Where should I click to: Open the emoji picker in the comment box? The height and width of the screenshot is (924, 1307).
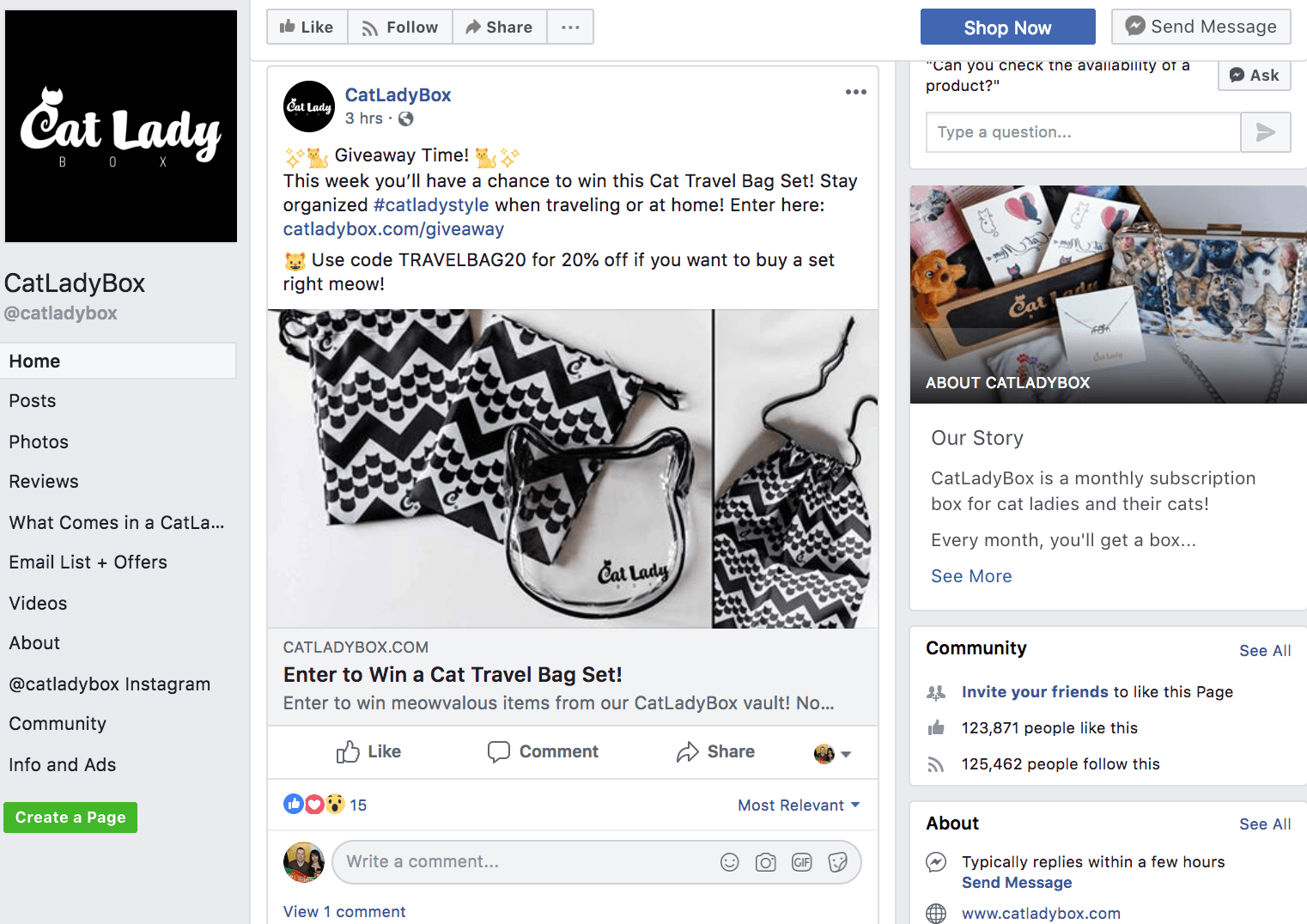click(729, 862)
